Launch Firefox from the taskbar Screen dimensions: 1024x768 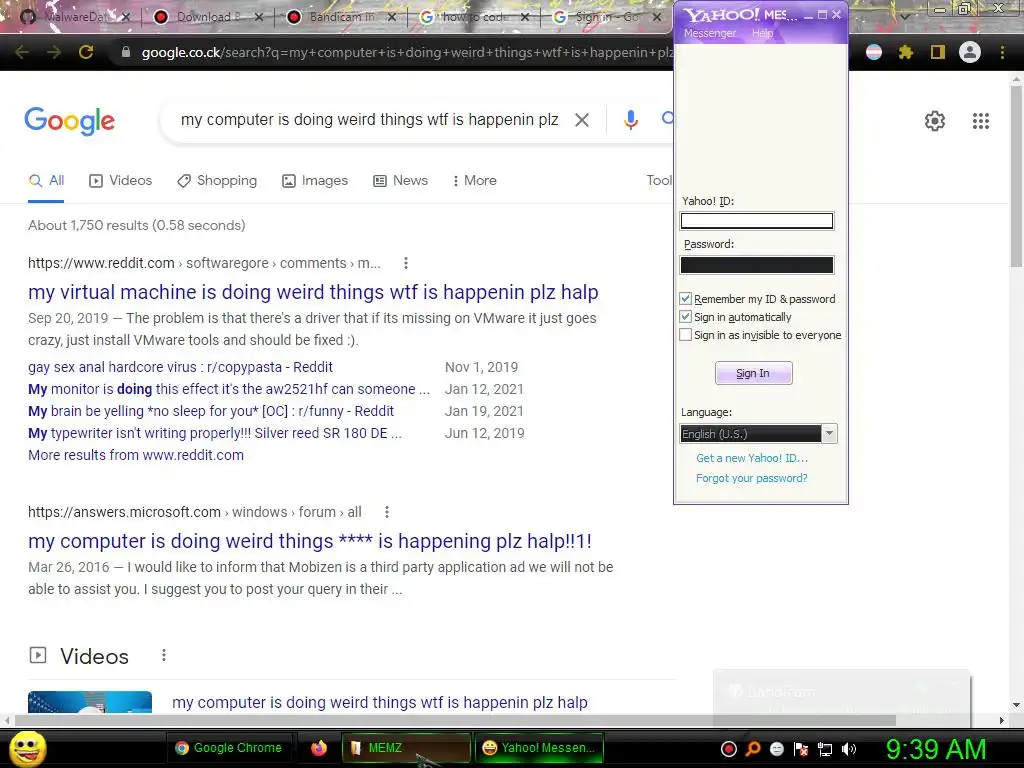pos(319,748)
